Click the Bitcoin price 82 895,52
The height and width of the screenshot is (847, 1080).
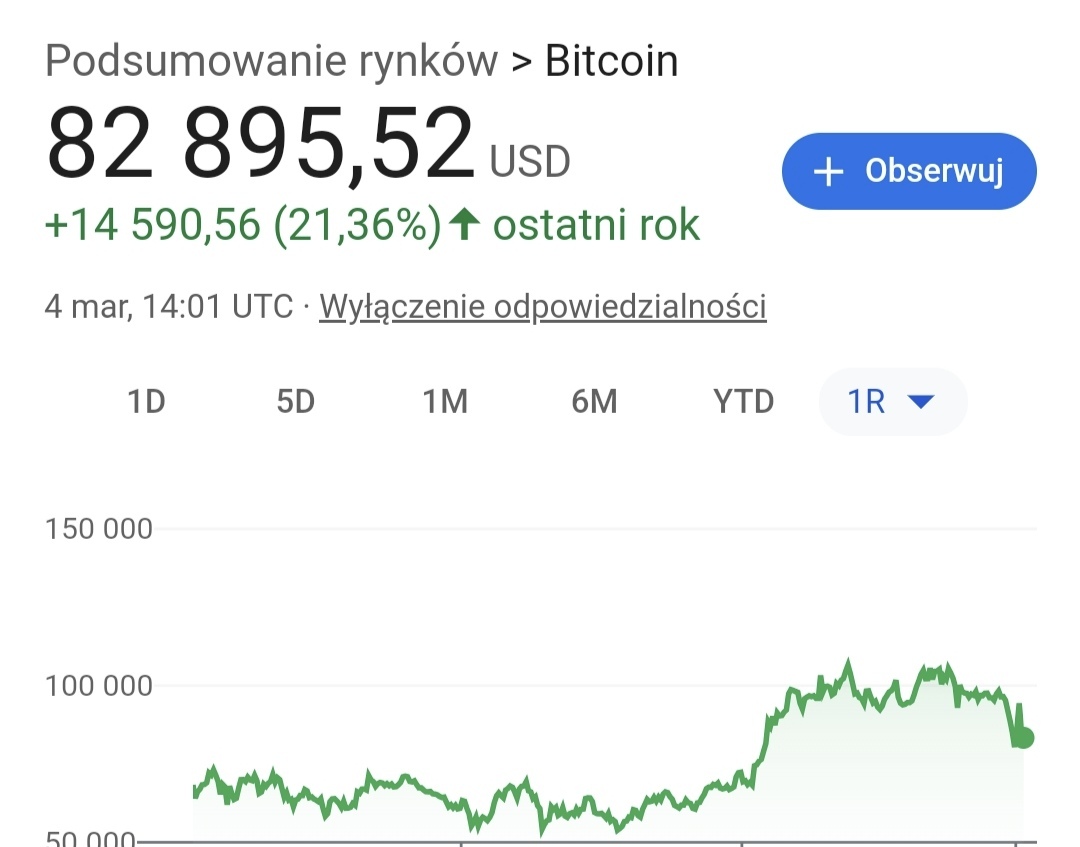pyautogui.click(x=259, y=145)
